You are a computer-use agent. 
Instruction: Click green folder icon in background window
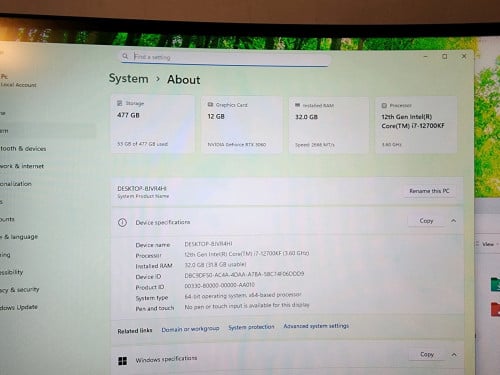click(x=495, y=284)
